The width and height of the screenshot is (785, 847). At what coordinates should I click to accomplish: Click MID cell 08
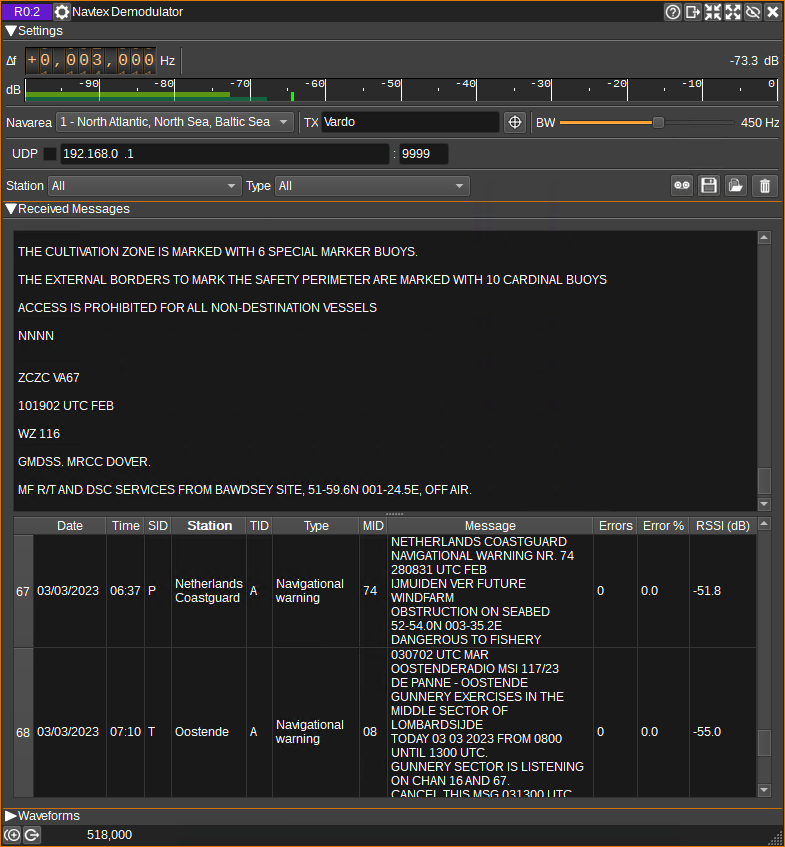click(373, 732)
